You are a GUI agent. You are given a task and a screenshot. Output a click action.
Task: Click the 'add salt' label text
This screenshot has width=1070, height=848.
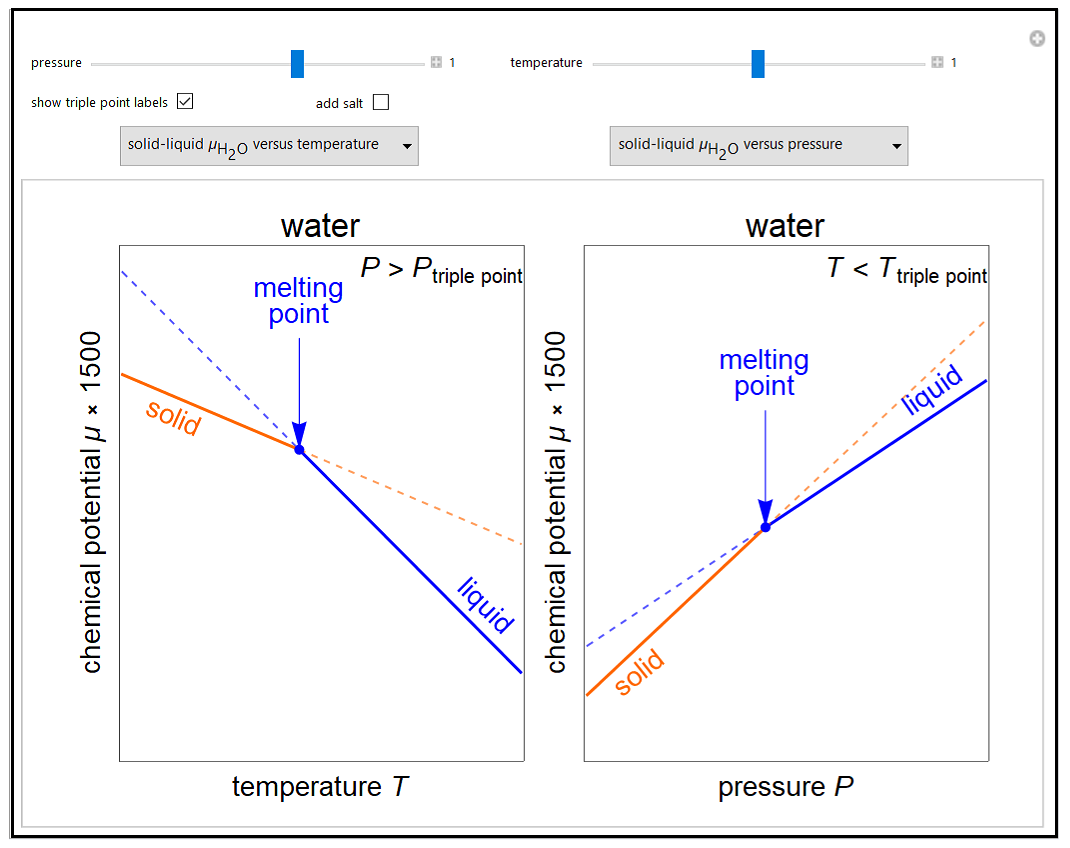339,103
